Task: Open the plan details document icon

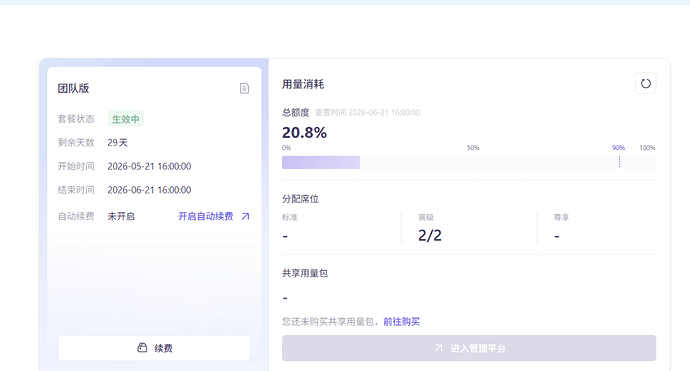Action: tap(244, 88)
